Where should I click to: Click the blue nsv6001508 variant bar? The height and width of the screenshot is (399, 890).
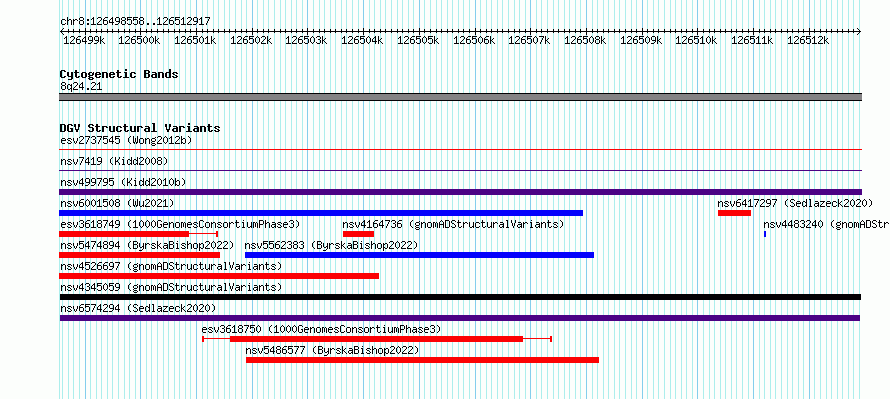pos(321,213)
